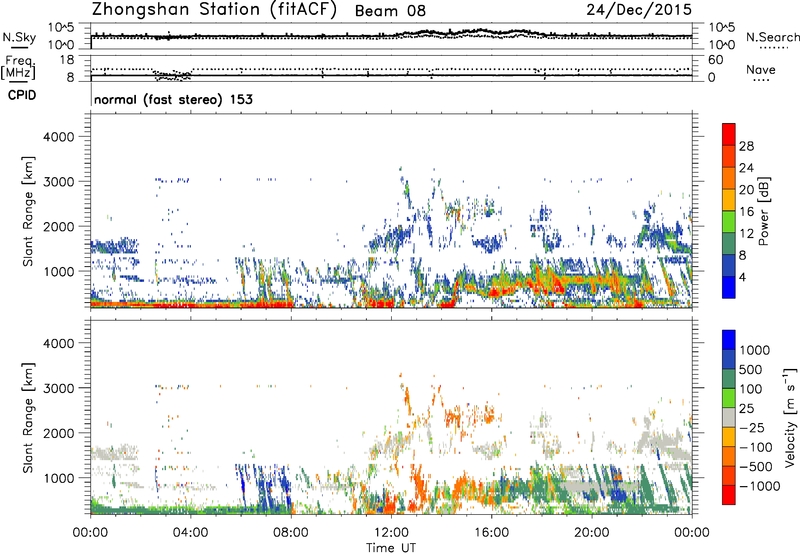
Task: Click the '1000' label on Velocity colorbar
Action: pyautogui.click(x=755, y=350)
